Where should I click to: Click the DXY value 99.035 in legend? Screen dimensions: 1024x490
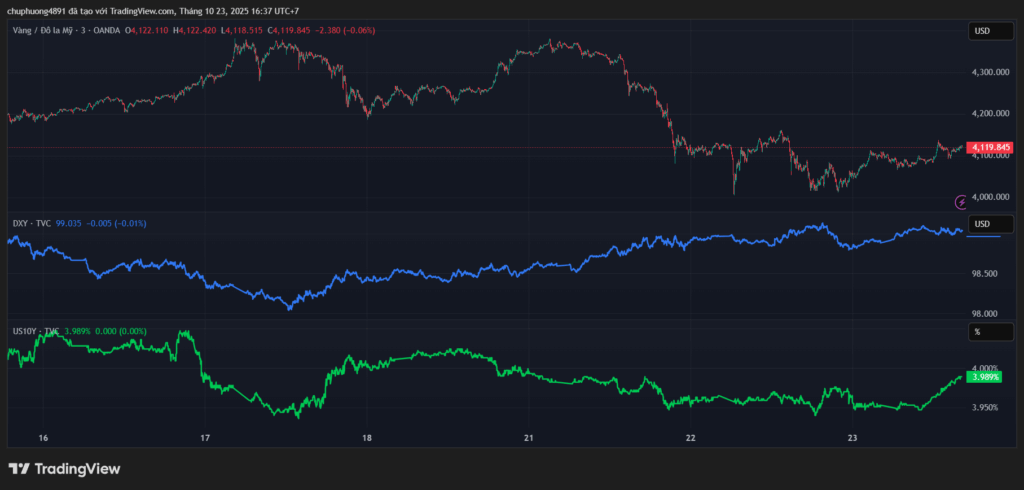point(71,223)
